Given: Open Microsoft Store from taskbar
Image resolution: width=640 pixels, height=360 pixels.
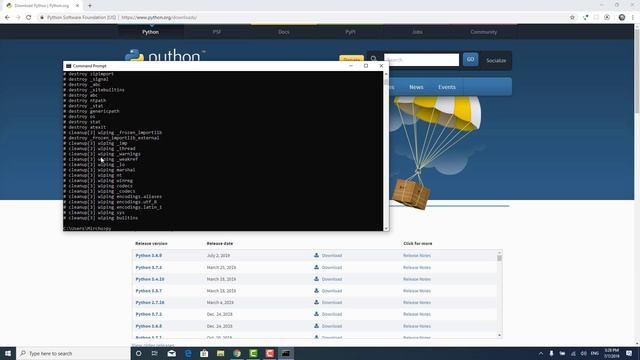Looking at the screenshot, I should [x=204, y=353].
